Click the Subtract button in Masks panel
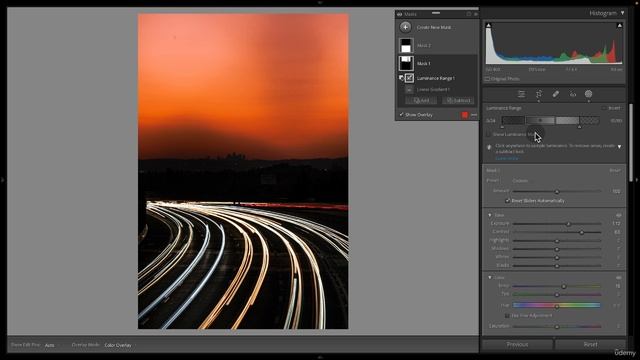This screenshot has width=640, height=360. coord(459,100)
